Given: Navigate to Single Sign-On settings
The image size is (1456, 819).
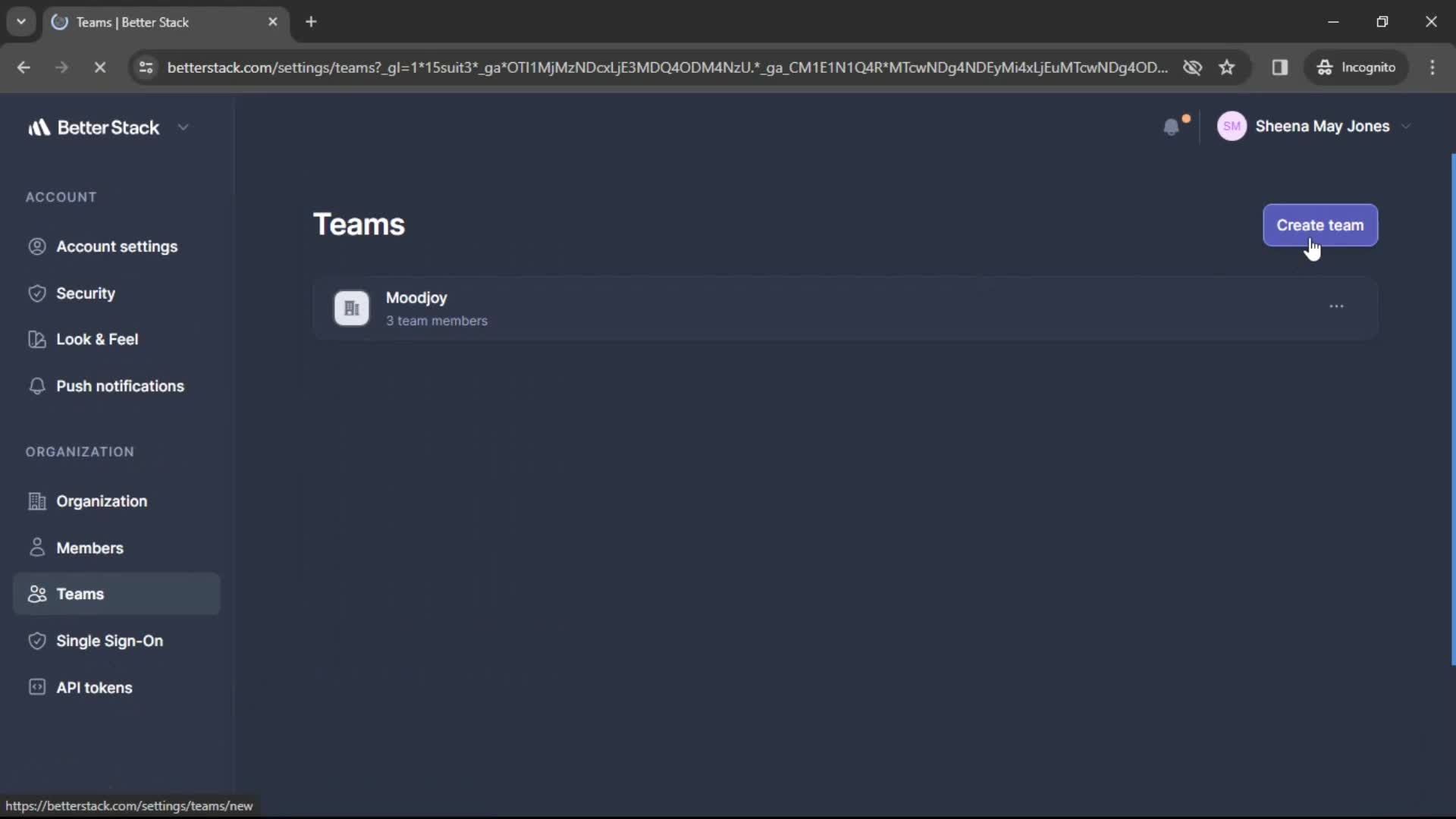Looking at the screenshot, I should pyautogui.click(x=109, y=640).
